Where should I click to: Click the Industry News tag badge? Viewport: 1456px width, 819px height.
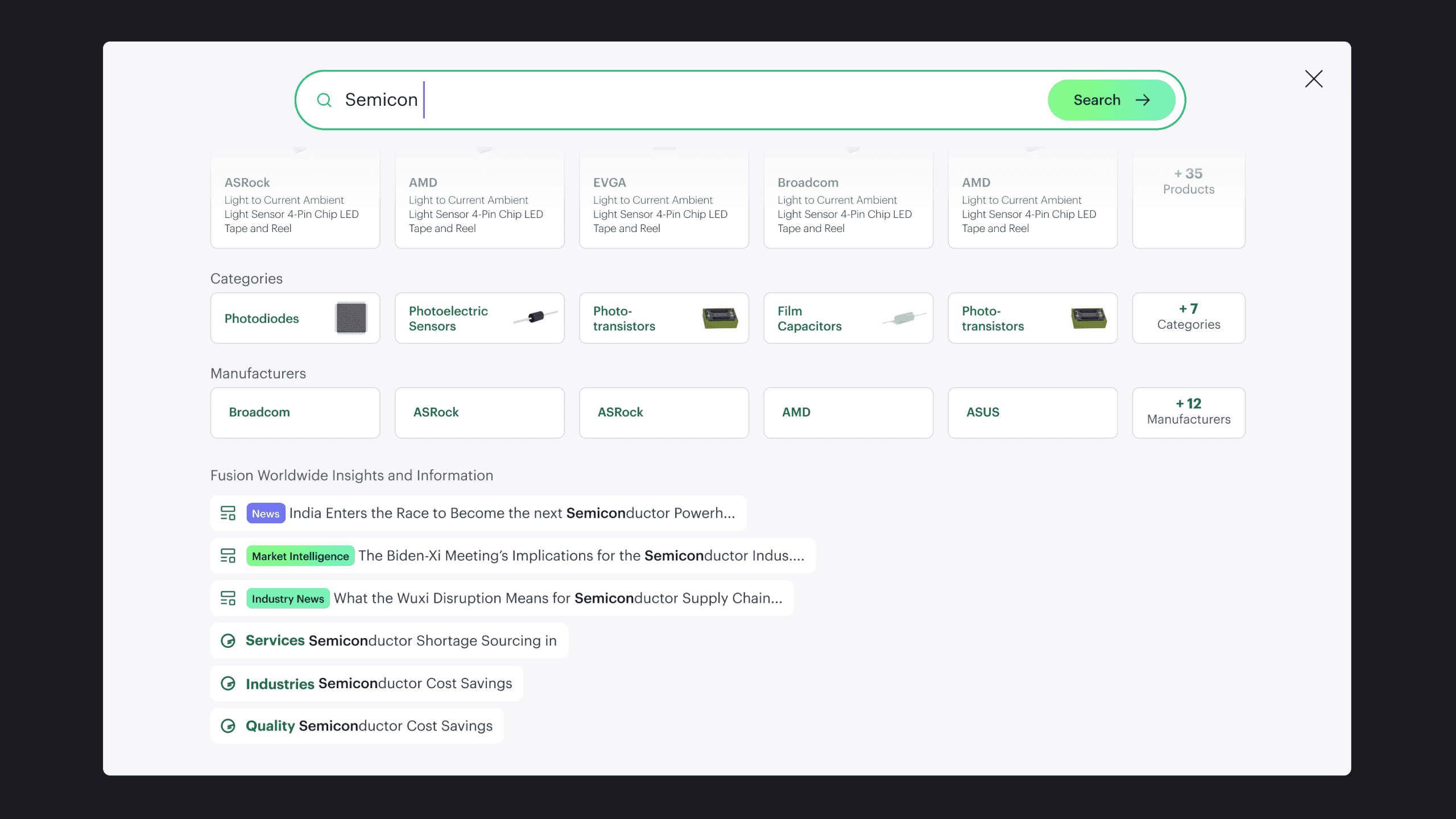(x=288, y=598)
